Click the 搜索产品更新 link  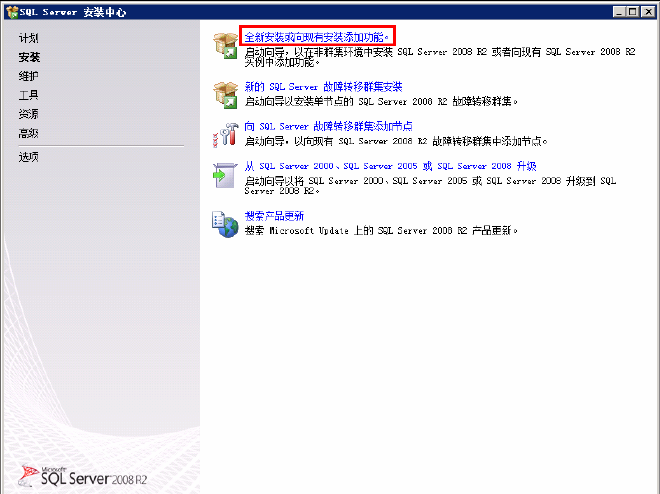point(274,216)
